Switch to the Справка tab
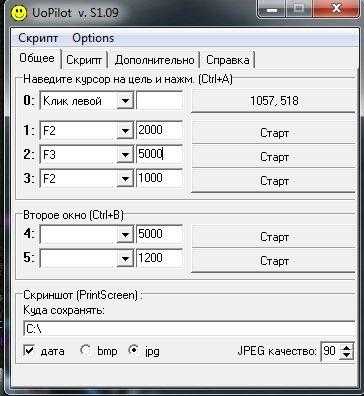The width and height of the screenshot is (364, 396). [x=228, y=60]
